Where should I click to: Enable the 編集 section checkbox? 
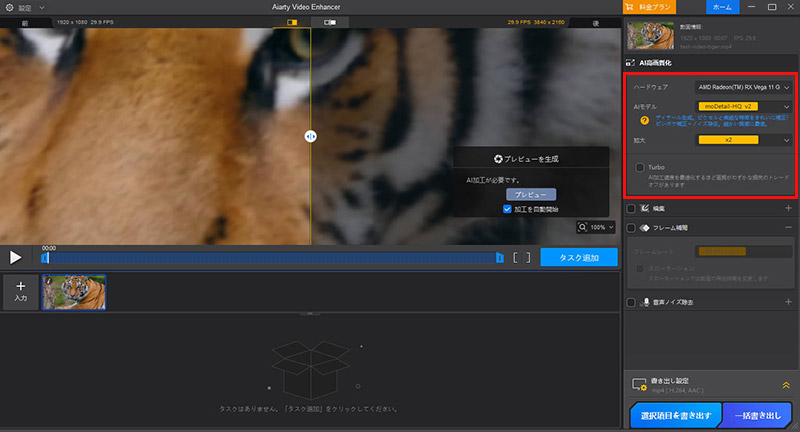631,208
